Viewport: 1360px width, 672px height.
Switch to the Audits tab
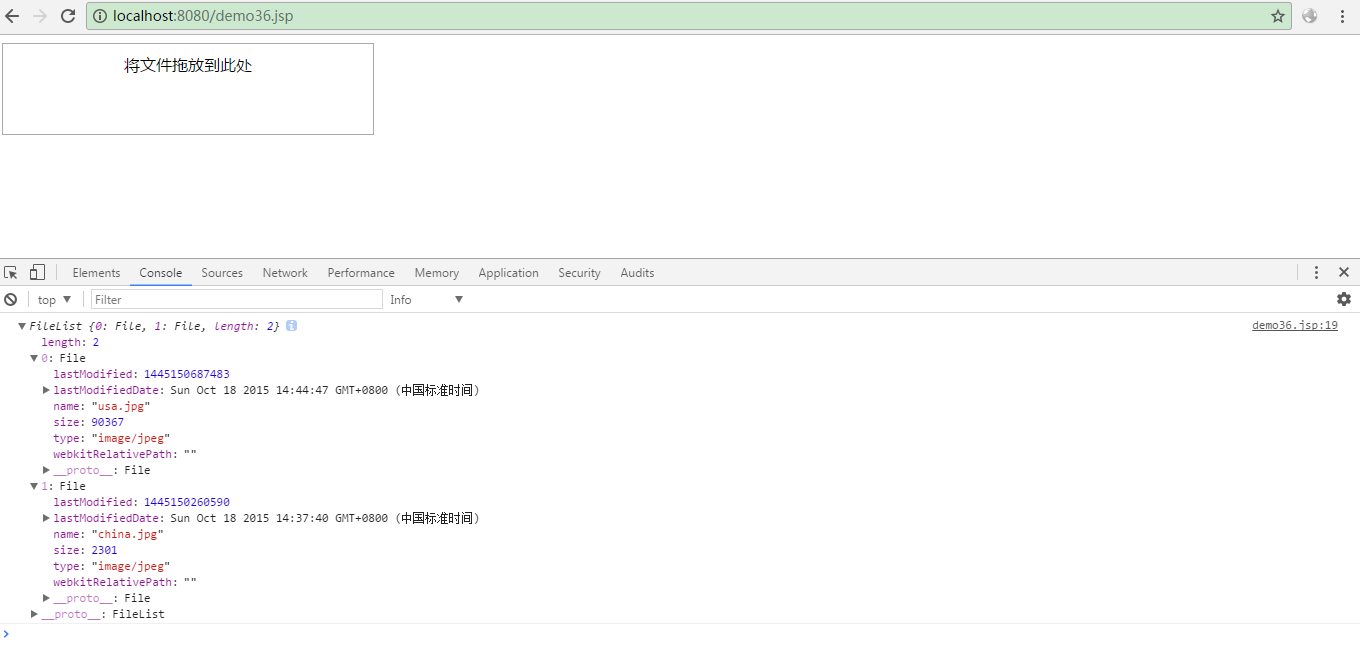click(x=637, y=273)
